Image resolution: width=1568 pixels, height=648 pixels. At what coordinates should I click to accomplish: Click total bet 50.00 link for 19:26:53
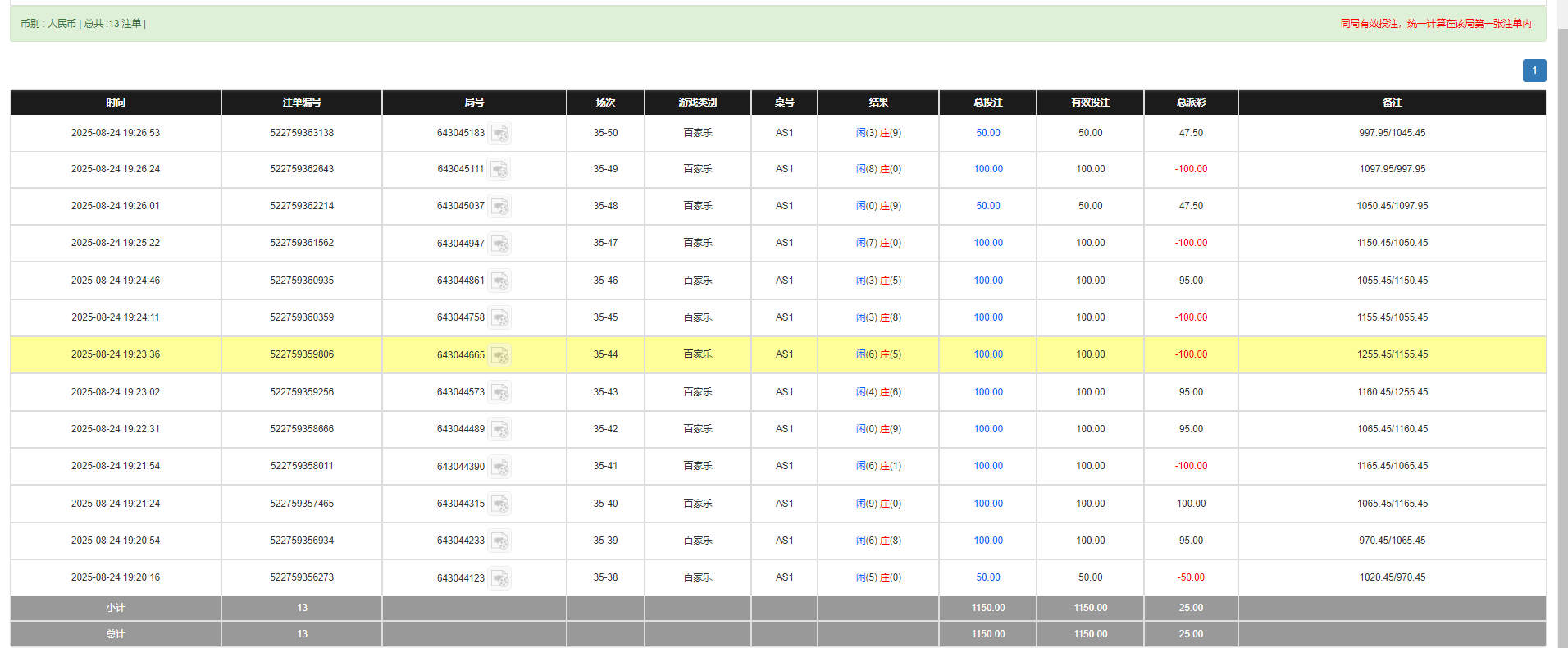pyautogui.click(x=987, y=133)
